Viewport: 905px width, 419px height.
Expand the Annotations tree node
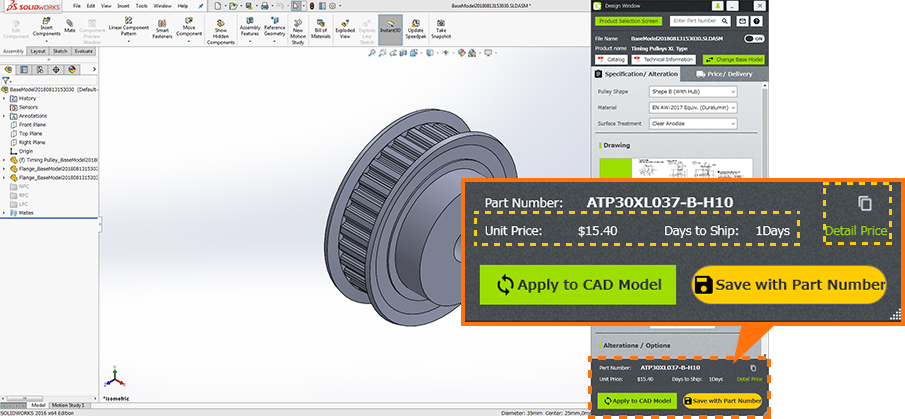click(x=4, y=116)
